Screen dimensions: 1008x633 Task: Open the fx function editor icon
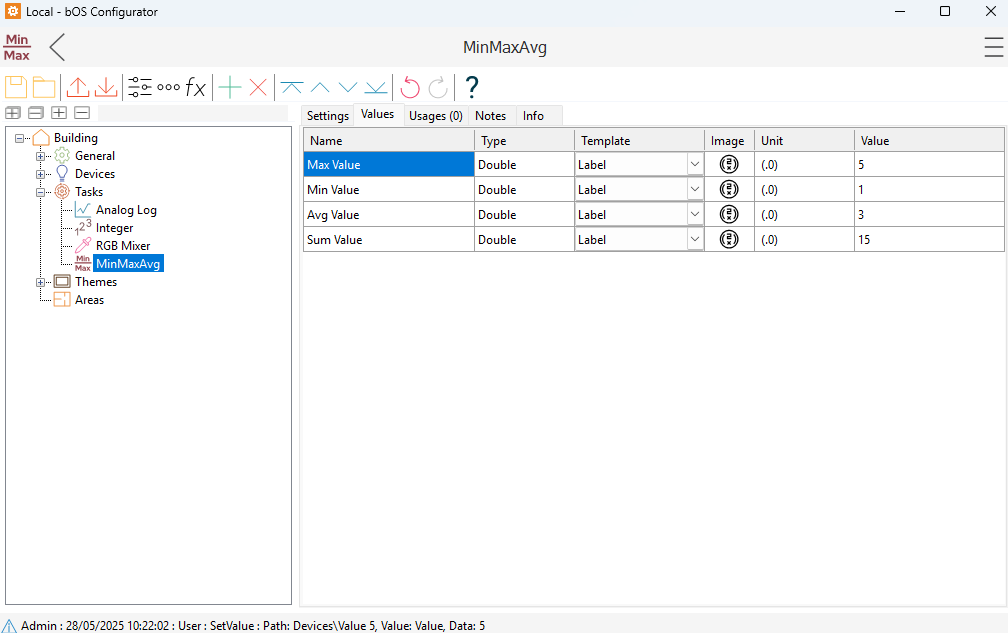(195, 87)
